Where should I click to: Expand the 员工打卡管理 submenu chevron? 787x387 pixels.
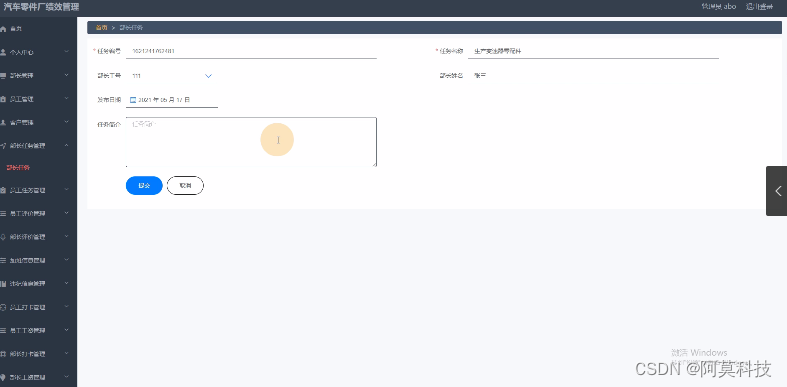67,307
